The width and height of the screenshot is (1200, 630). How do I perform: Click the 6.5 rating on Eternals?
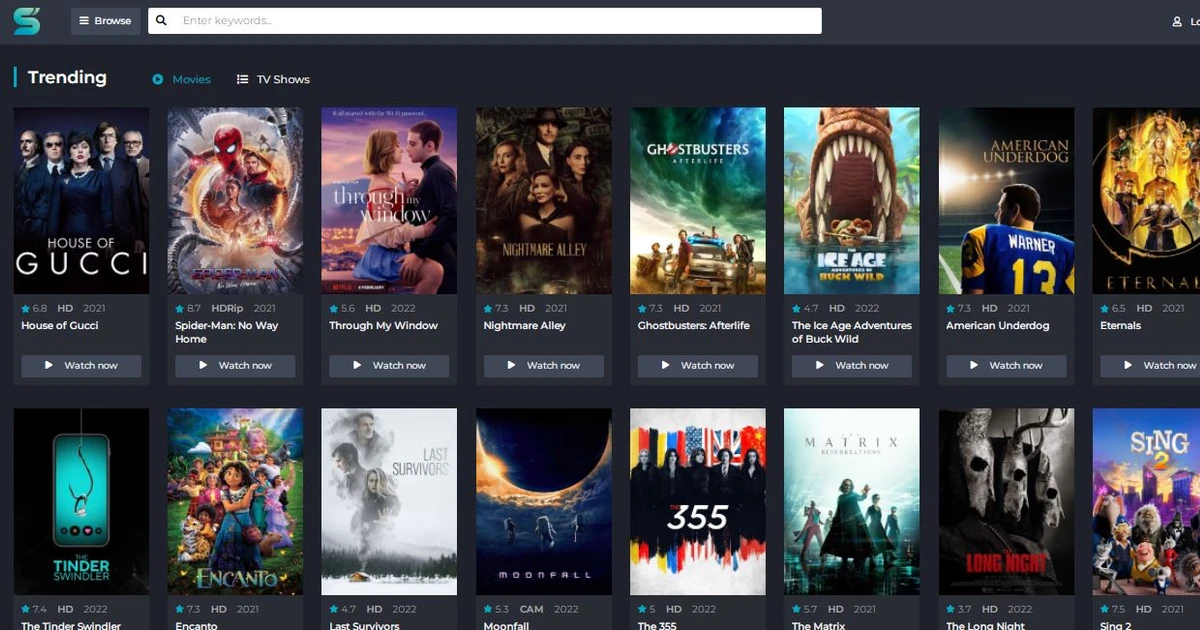[1113, 308]
